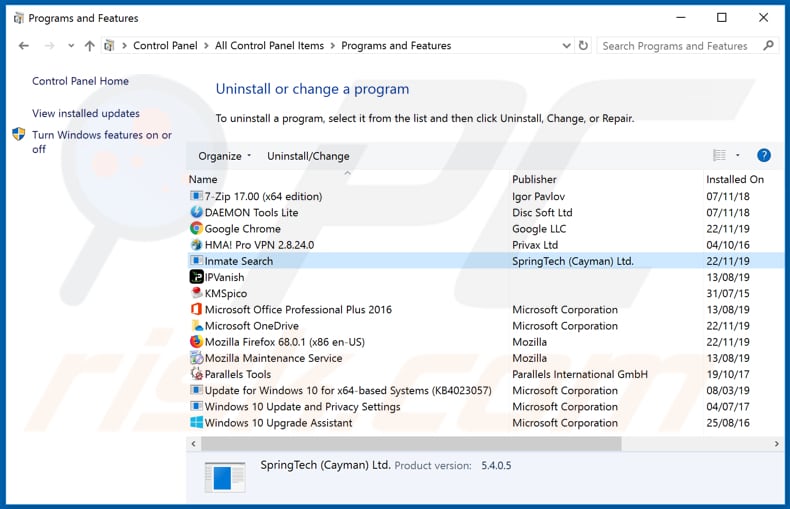Viewport: 790px width, 509px height.
Task: Select Microsoft Office Professional Plus 2016
Action: coord(485,309)
